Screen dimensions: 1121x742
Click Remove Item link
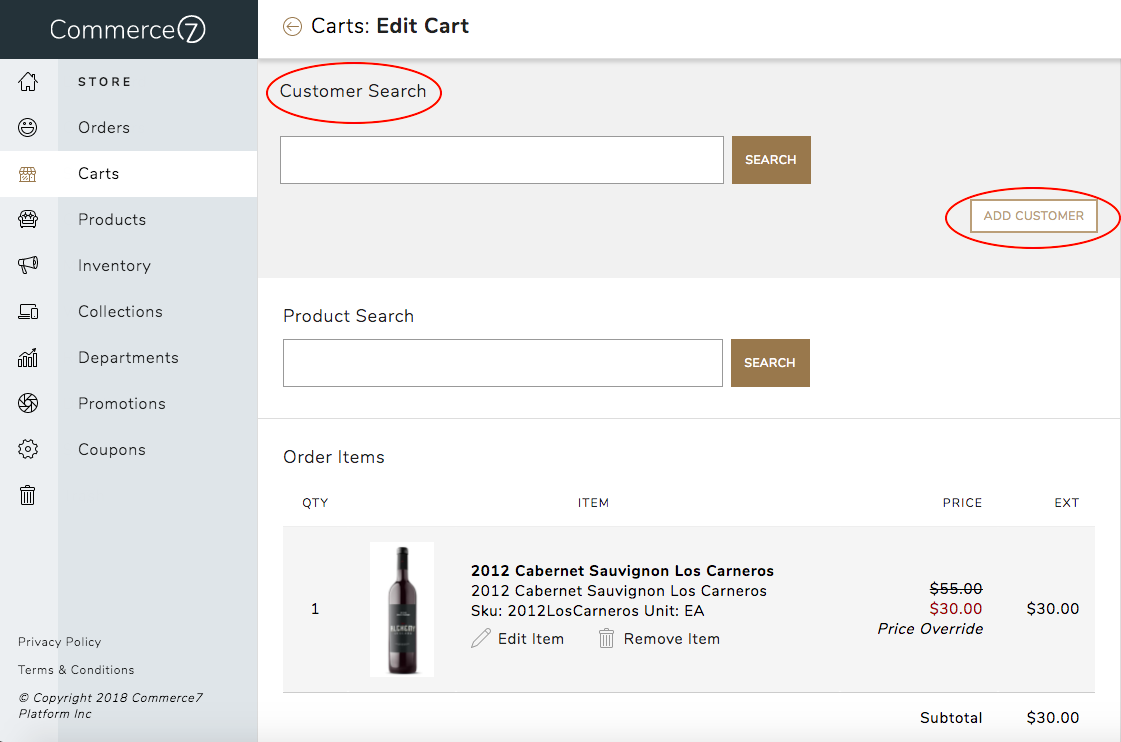tap(671, 639)
